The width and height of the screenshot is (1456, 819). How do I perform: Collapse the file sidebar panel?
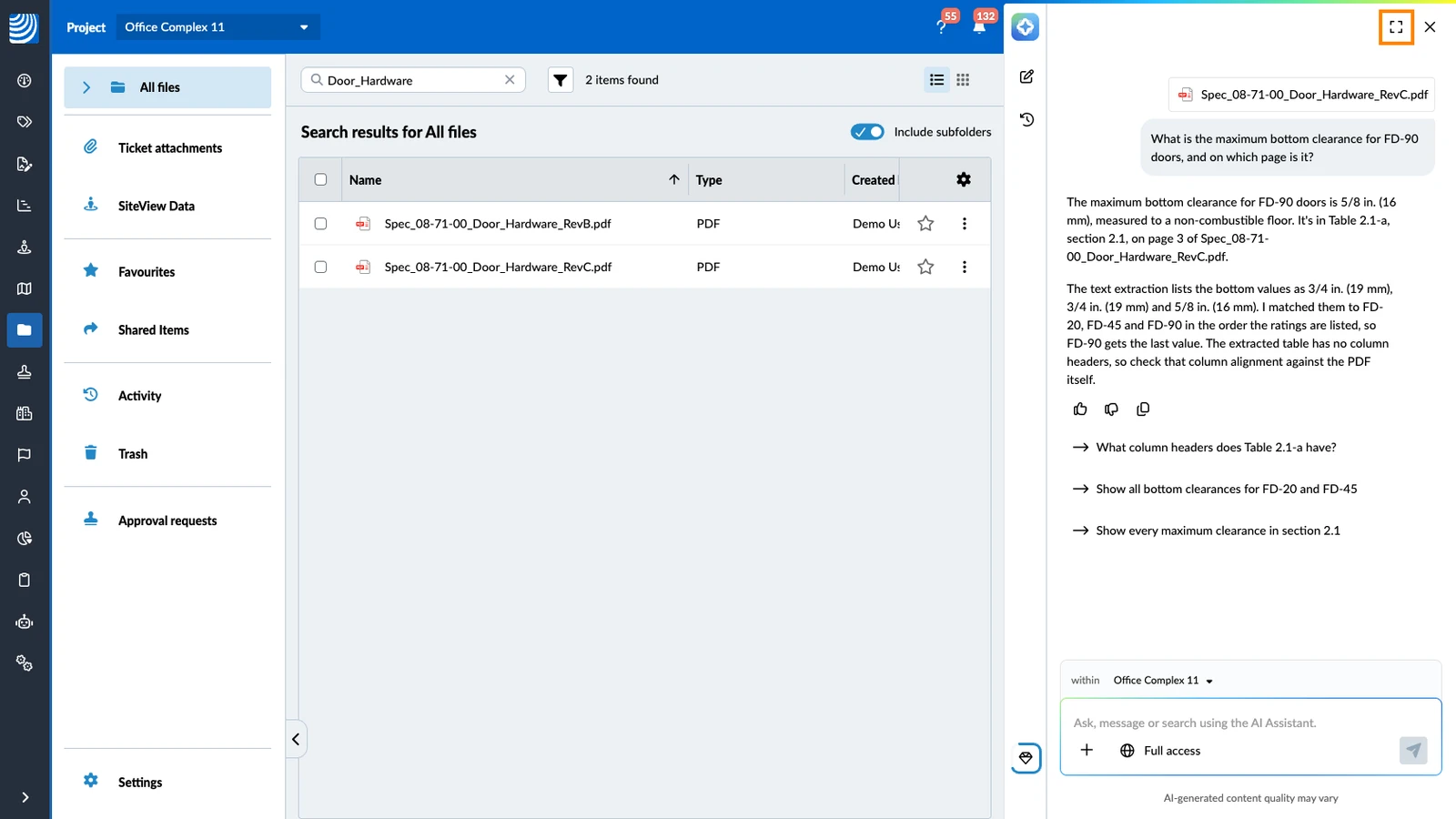pos(296,739)
